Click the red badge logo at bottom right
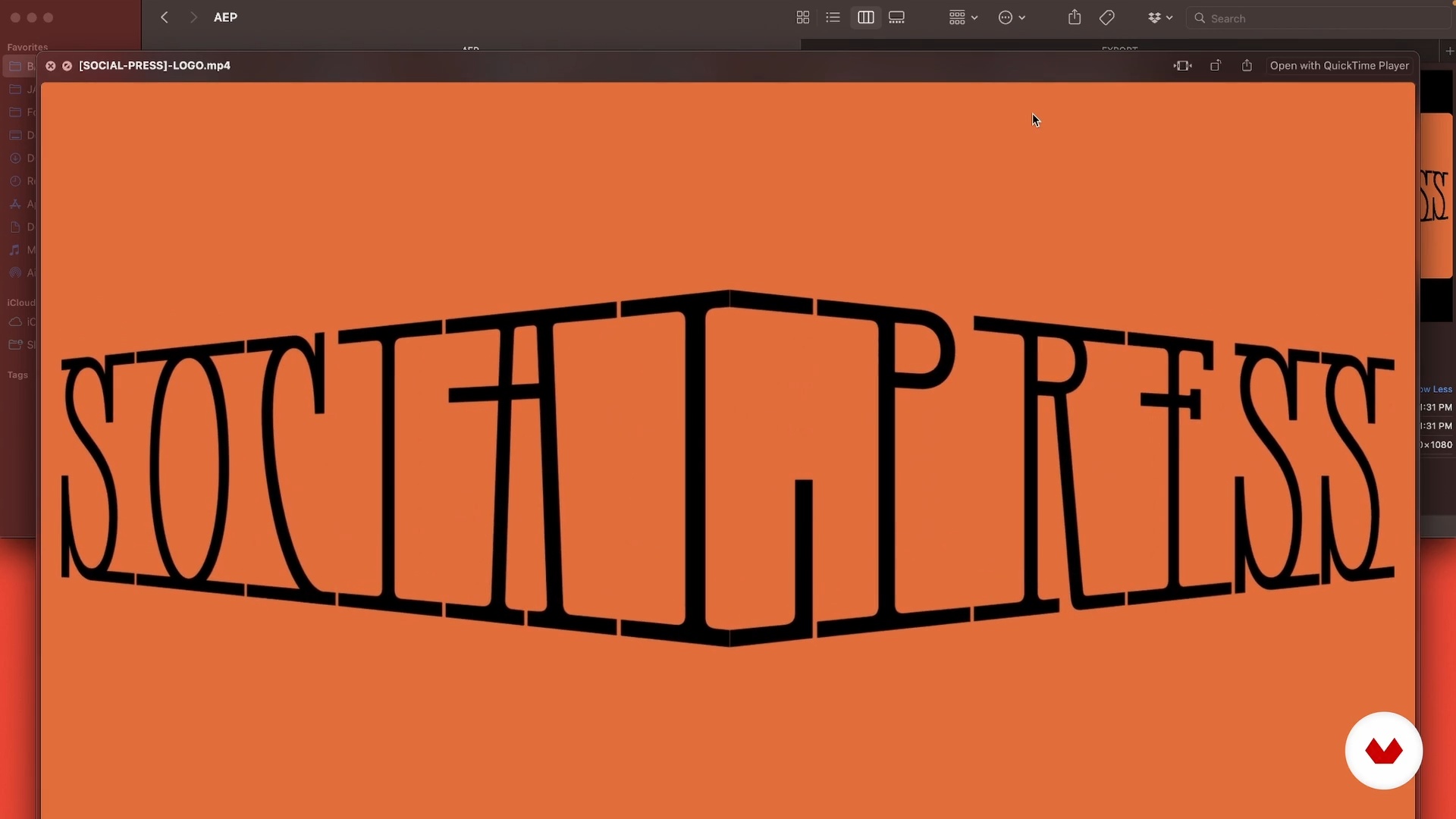Viewport: 1456px width, 819px height. pyautogui.click(x=1383, y=751)
